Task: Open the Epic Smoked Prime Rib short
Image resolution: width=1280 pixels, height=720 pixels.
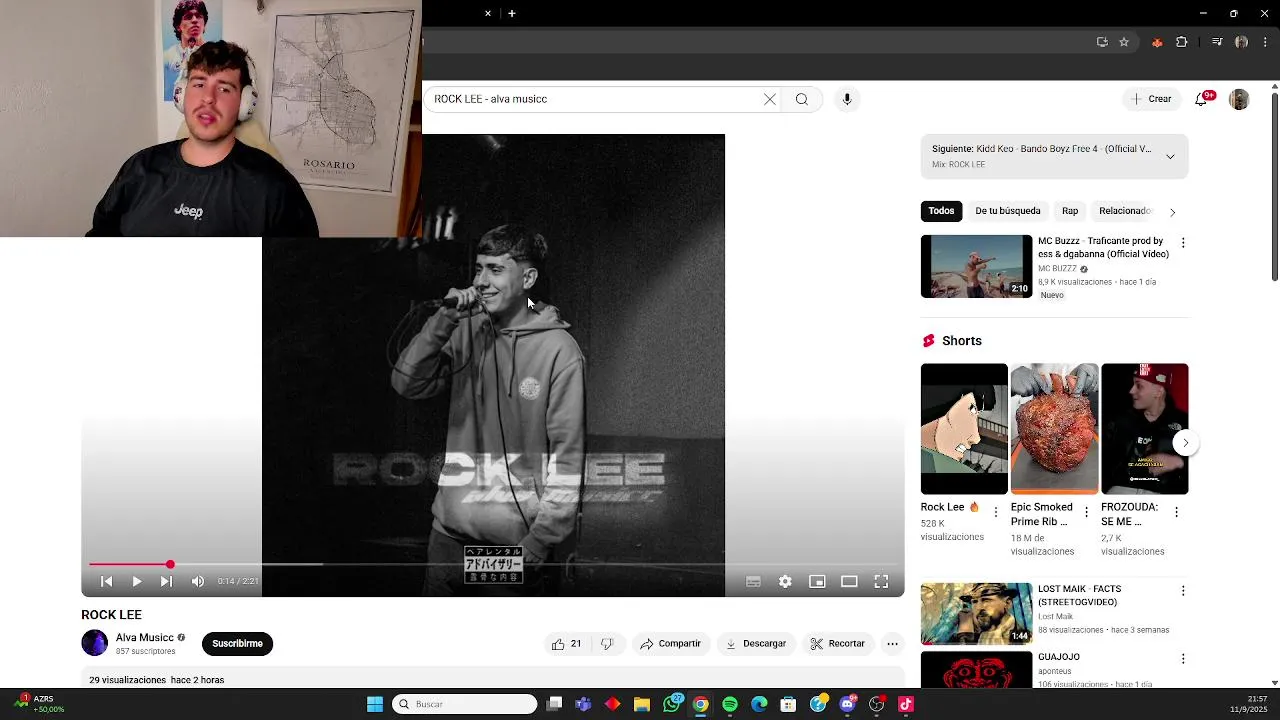Action: click(1054, 429)
